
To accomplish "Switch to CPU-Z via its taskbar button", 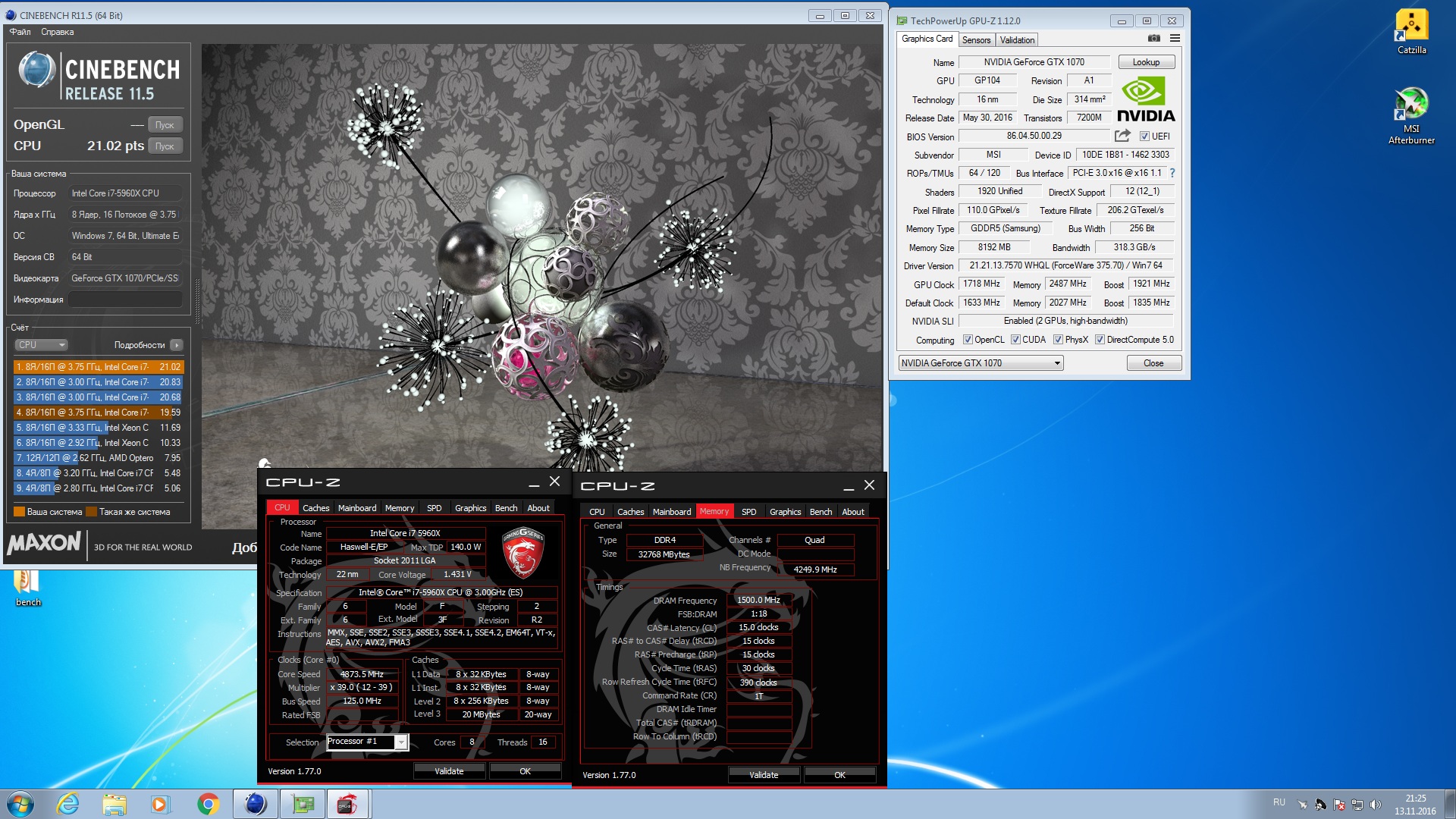I will point(349,804).
